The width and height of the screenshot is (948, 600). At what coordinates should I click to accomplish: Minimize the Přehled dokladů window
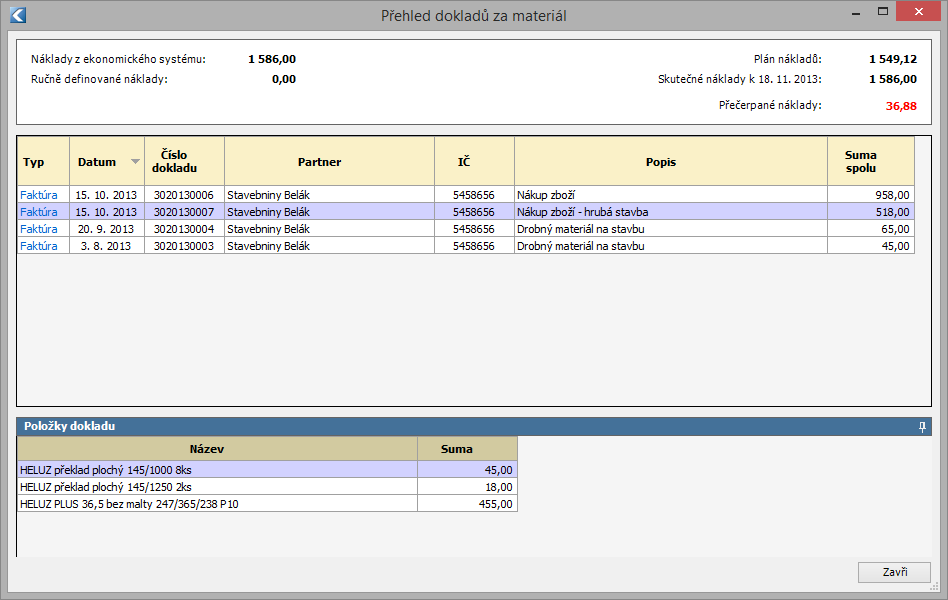pyautogui.click(x=855, y=13)
